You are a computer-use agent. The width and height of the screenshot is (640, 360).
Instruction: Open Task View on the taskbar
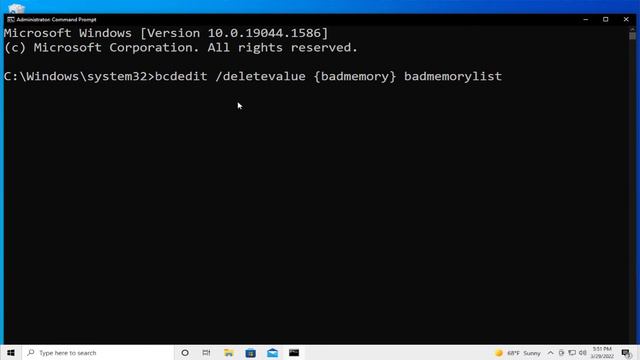pos(207,353)
